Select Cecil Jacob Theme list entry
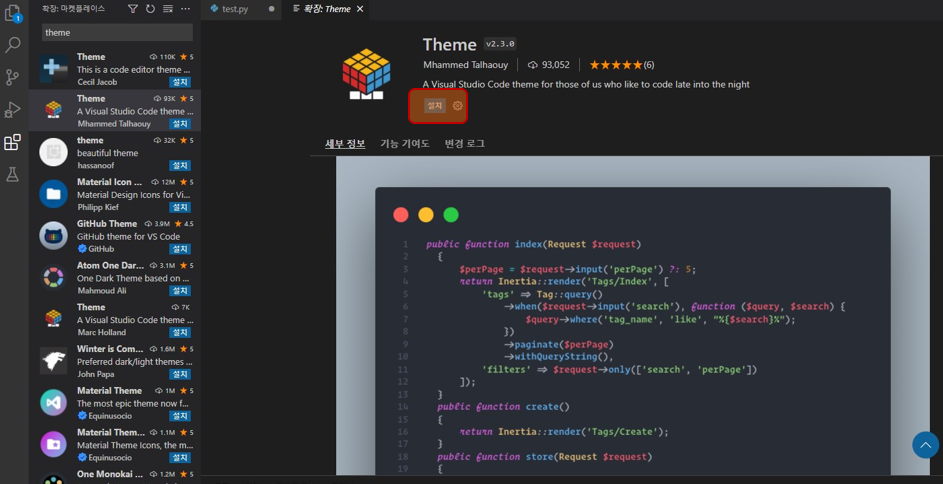Image resolution: width=943 pixels, height=484 pixels. 115,69
